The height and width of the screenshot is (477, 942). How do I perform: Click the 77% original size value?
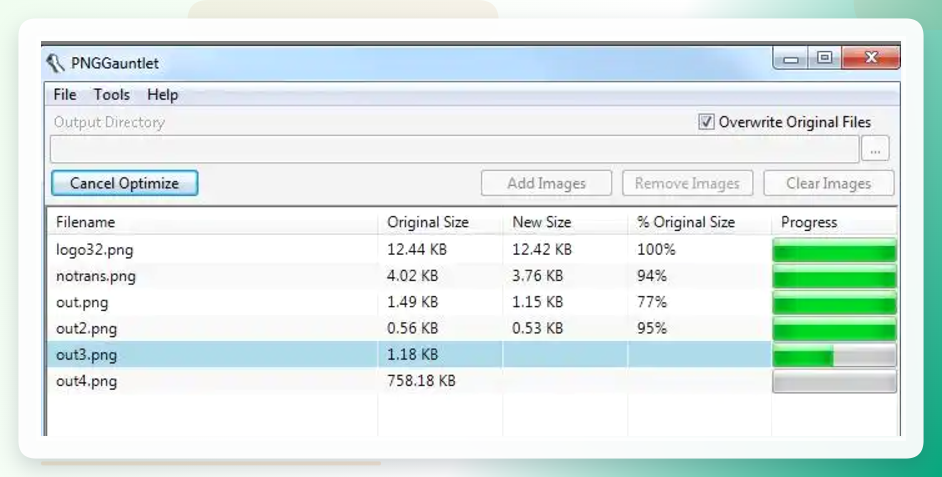click(652, 302)
